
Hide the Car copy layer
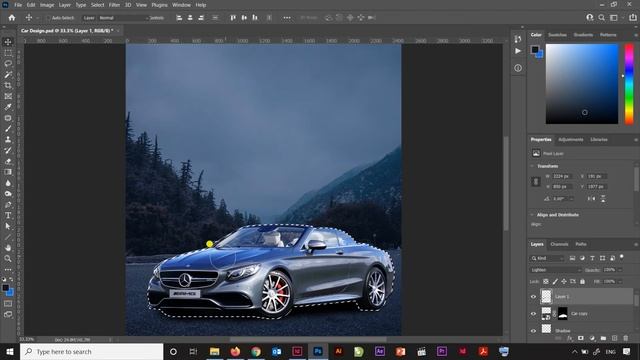coord(533,313)
